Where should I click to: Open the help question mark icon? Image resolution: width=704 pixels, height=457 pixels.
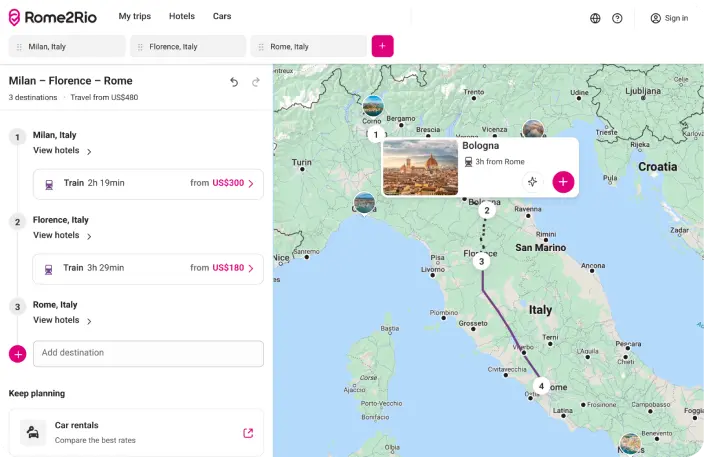point(617,18)
